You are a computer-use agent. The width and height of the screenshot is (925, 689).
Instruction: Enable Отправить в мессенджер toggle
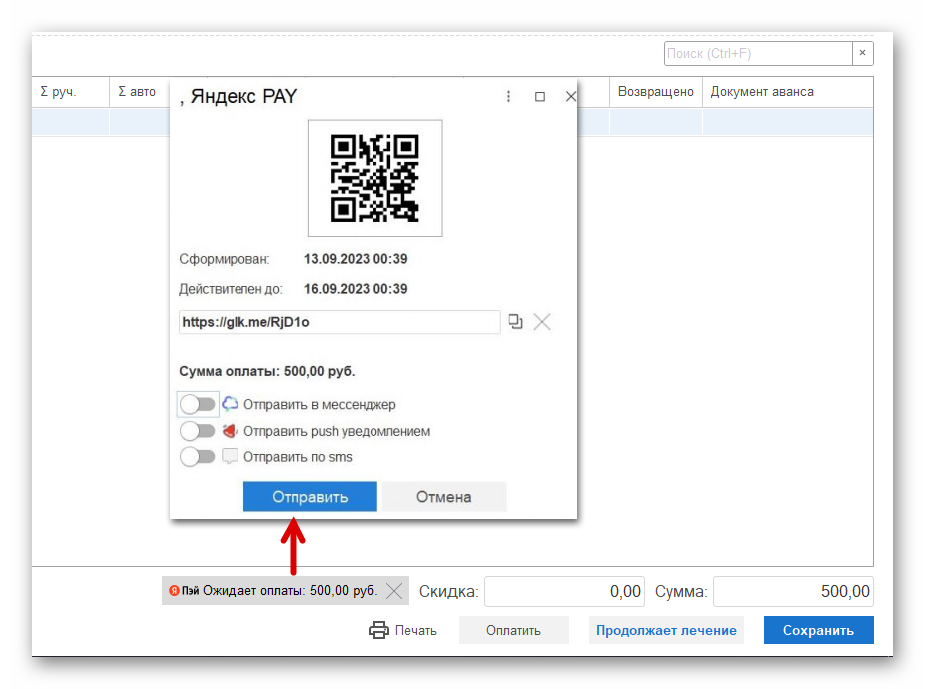pyautogui.click(x=198, y=404)
